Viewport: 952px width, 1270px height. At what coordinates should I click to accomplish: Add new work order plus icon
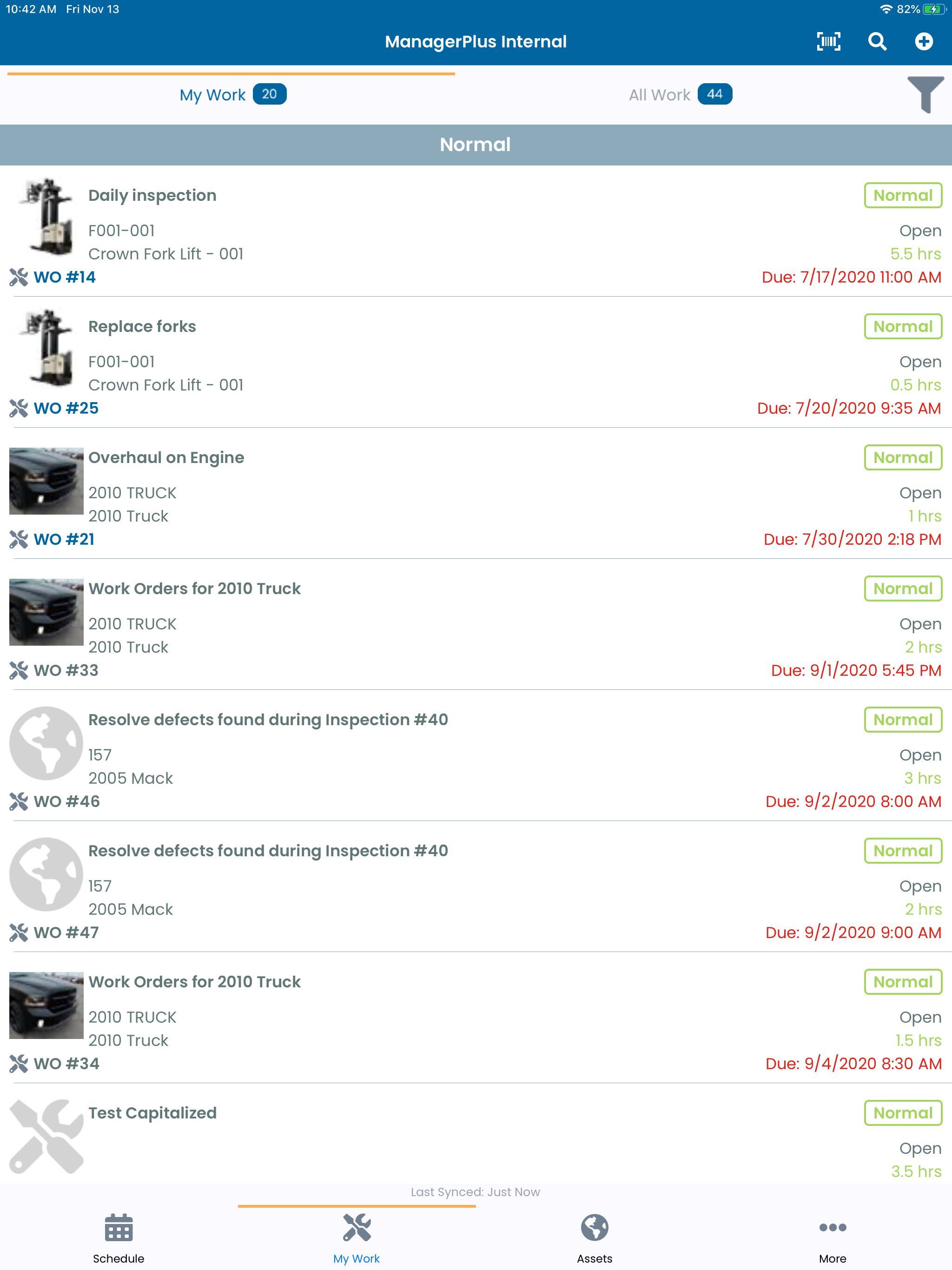pos(923,41)
